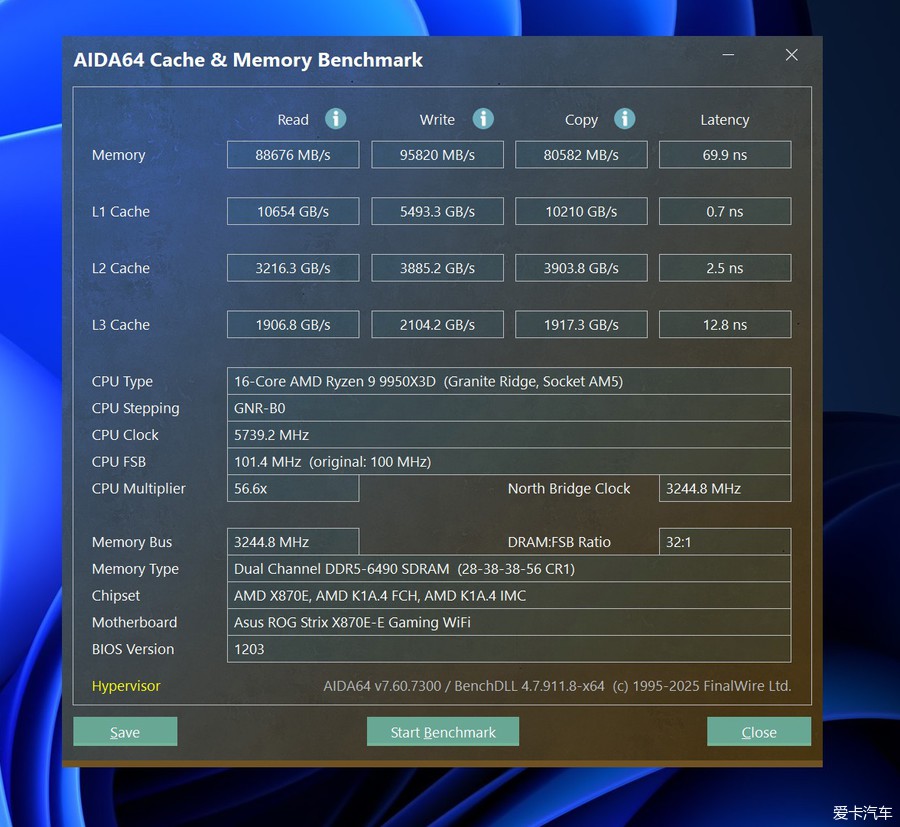900x827 pixels.
Task: Click the Motherboard label
Action: click(134, 622)
